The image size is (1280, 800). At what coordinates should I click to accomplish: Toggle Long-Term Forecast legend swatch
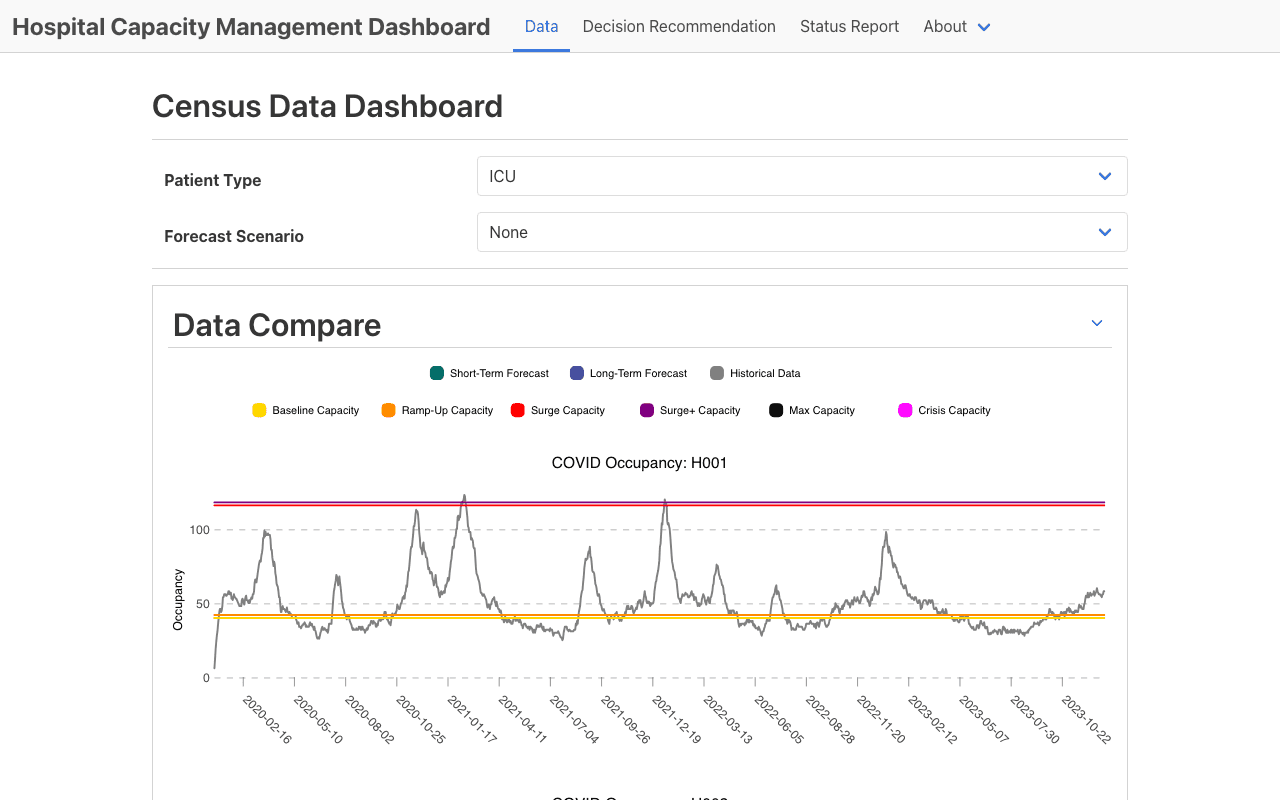pos(577,373)
